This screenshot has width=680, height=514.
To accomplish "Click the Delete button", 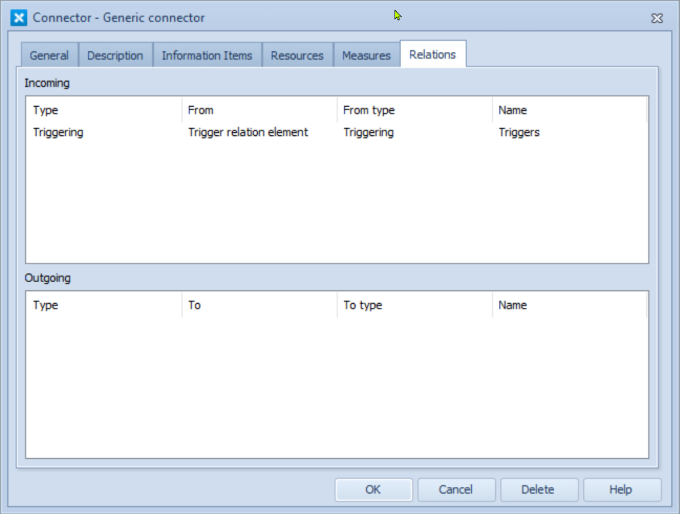I will (539, 490).
